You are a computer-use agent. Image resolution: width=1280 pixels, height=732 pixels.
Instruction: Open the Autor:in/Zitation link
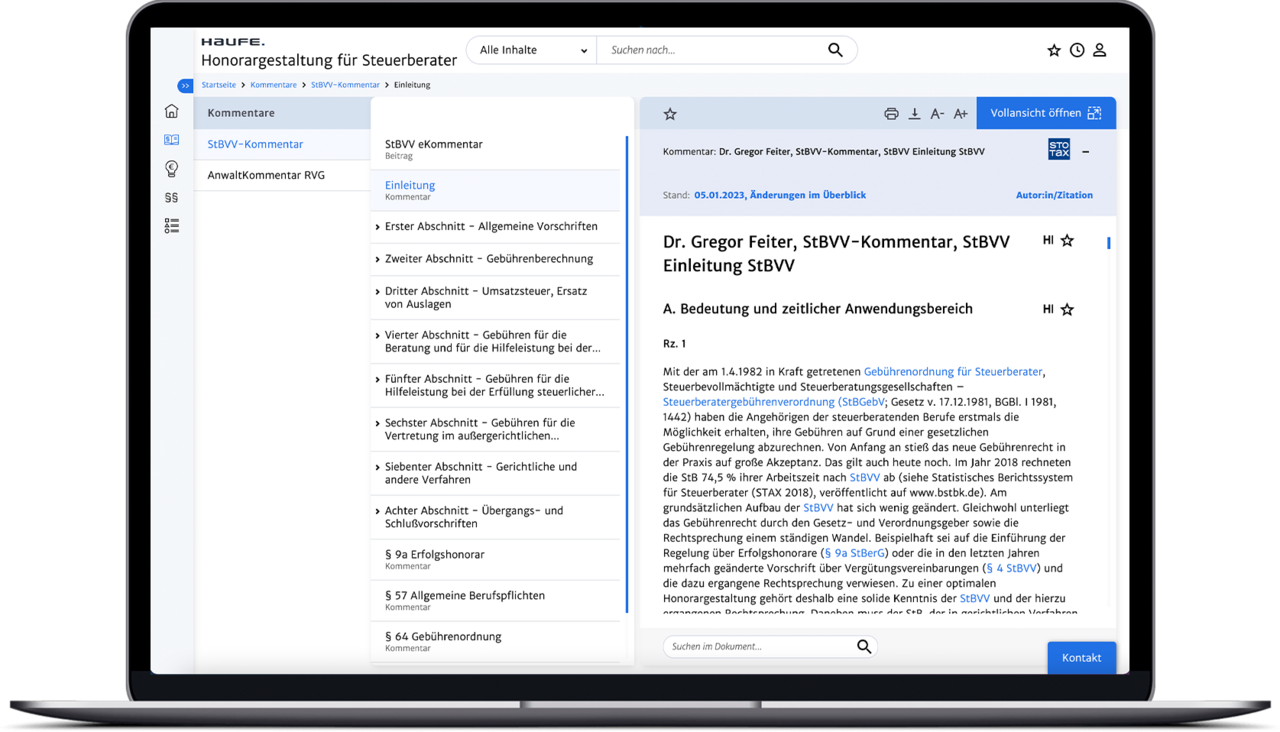1054,195
